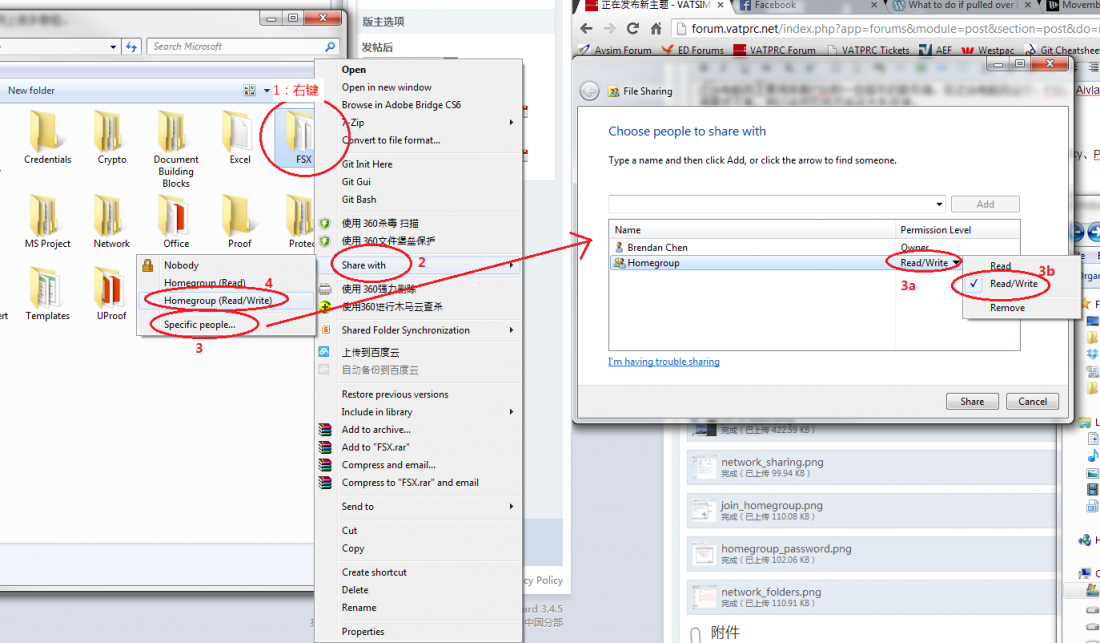The height and width of the screenshot is (643, 1100).
Task: Click the Chrome reload page icon
Action: (x=633, y=29)
